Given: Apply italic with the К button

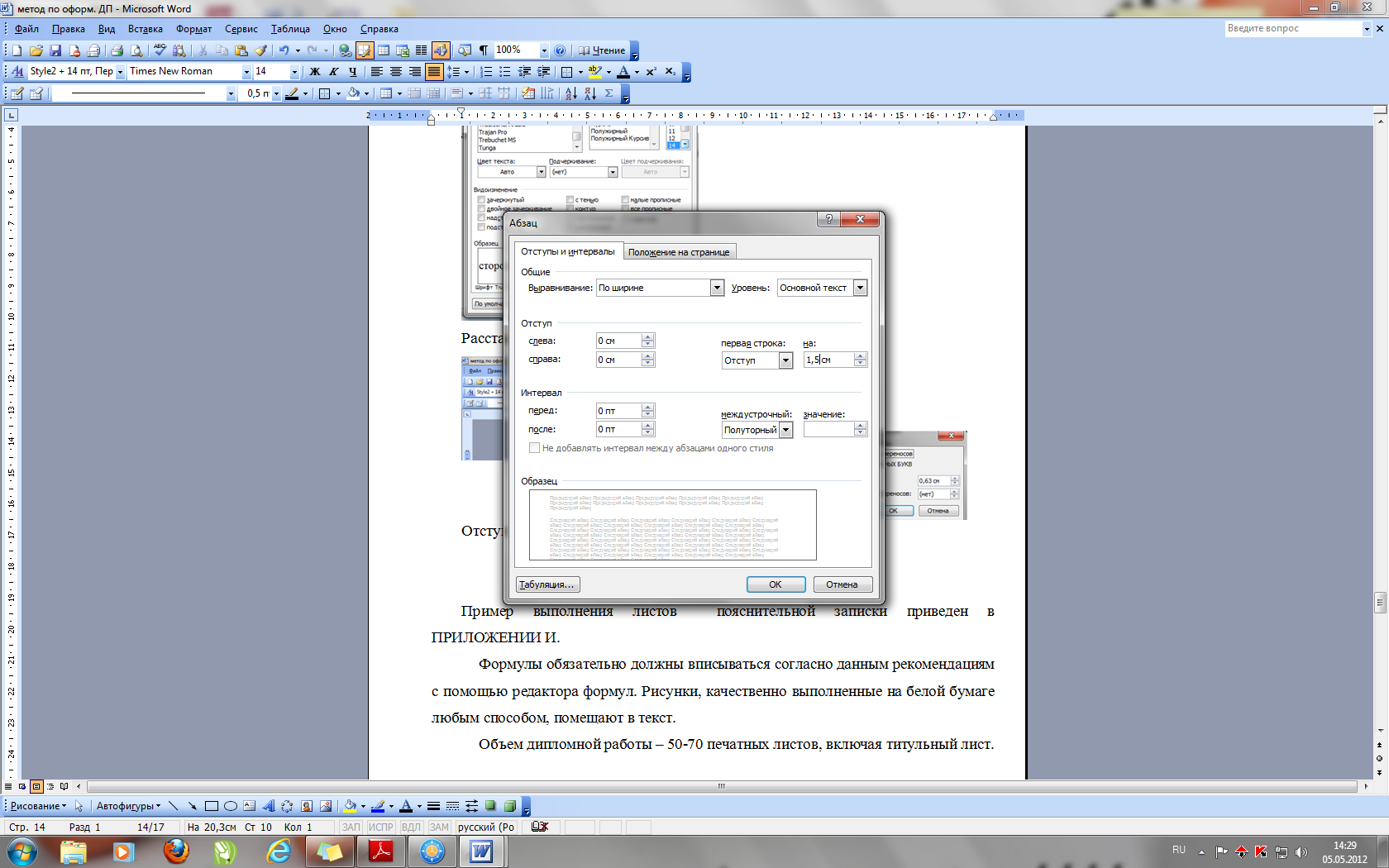Looking at the screenshot, I should (x=333, y=72).
